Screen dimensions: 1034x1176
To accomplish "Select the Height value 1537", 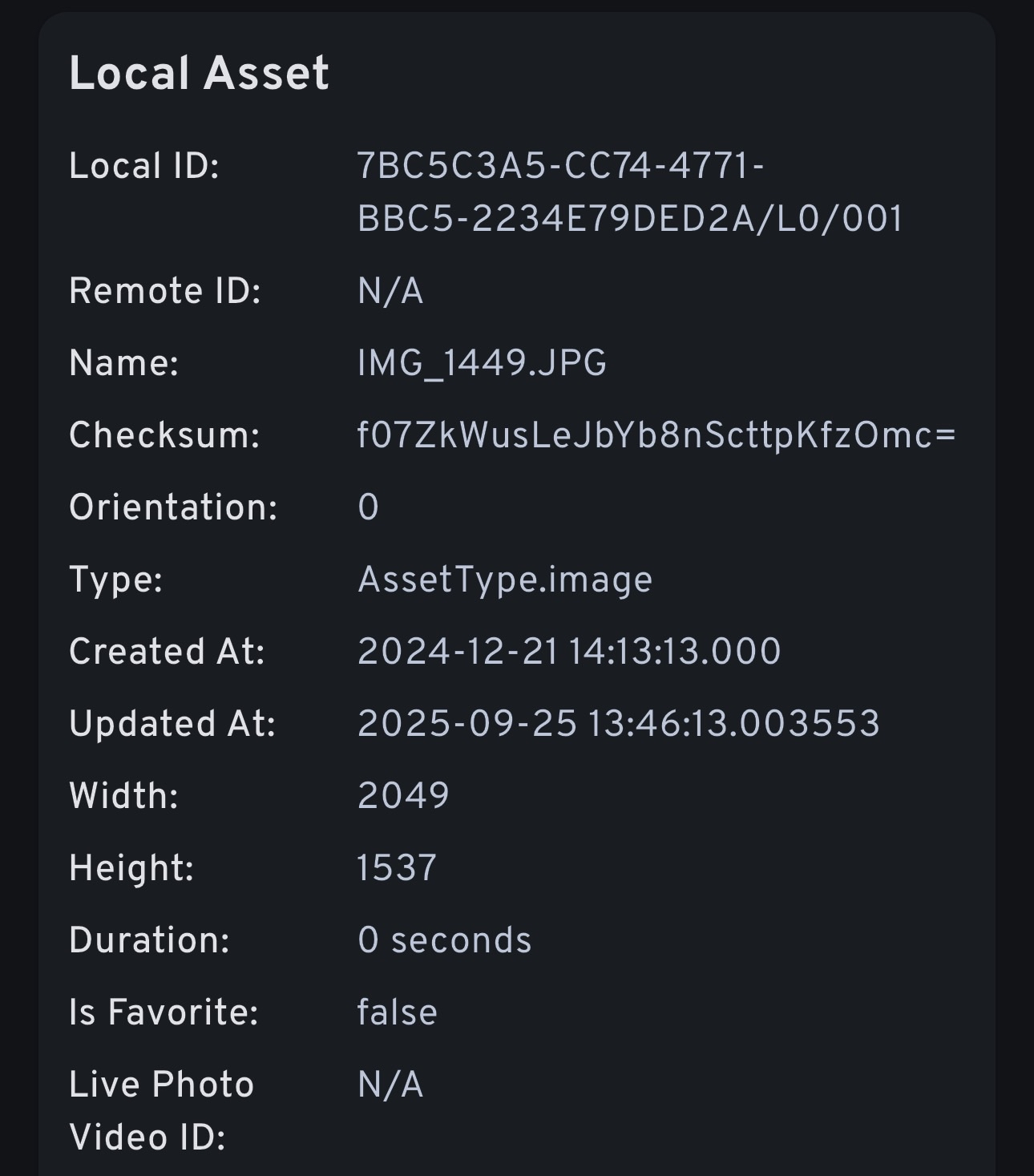I will click(397, 868).
